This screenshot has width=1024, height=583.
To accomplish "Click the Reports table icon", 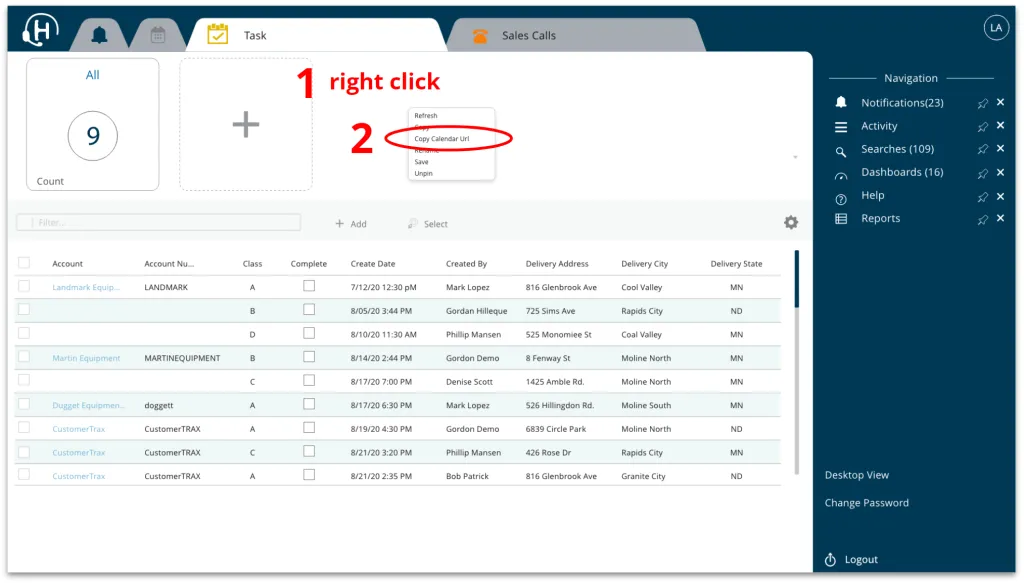I will pyautogui.click(x=840, y=219).
